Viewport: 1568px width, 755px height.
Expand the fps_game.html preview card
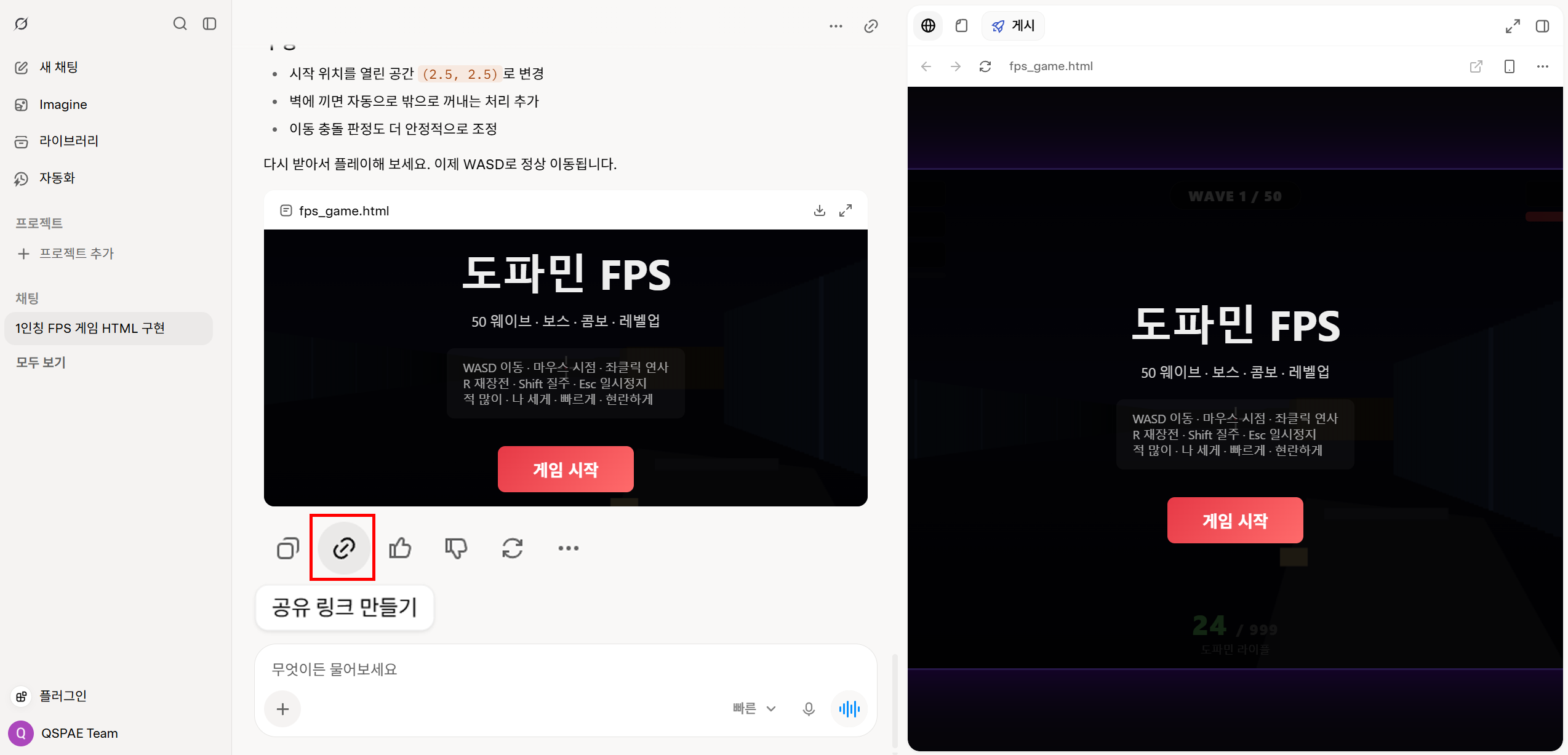pos(846,210)
